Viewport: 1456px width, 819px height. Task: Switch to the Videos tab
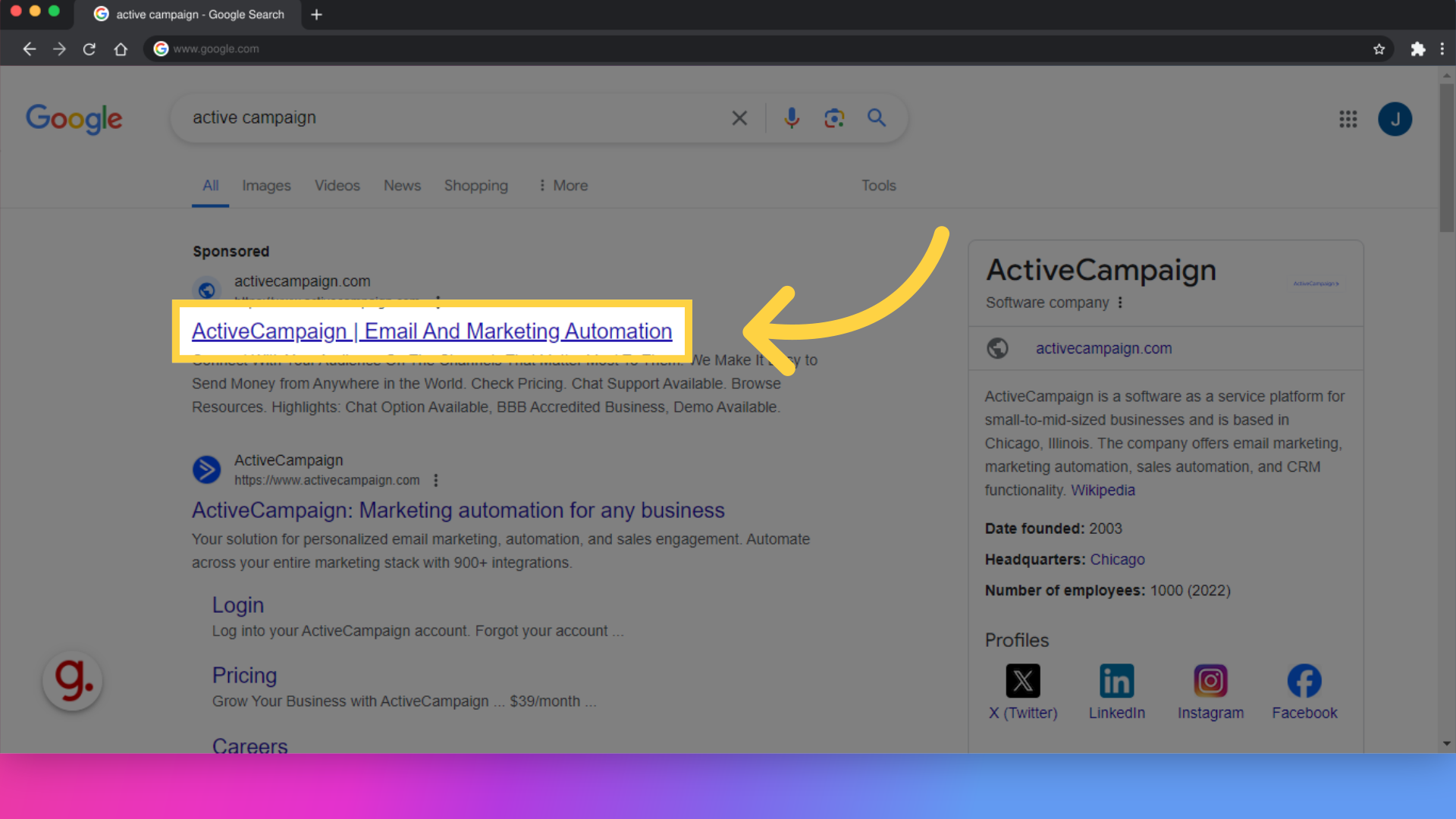tap(337, 186)
